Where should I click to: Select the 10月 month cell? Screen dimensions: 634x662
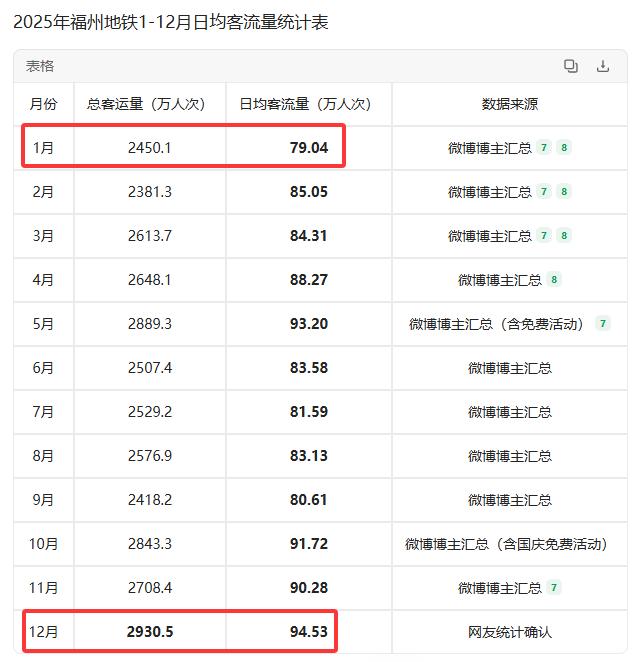43,544
